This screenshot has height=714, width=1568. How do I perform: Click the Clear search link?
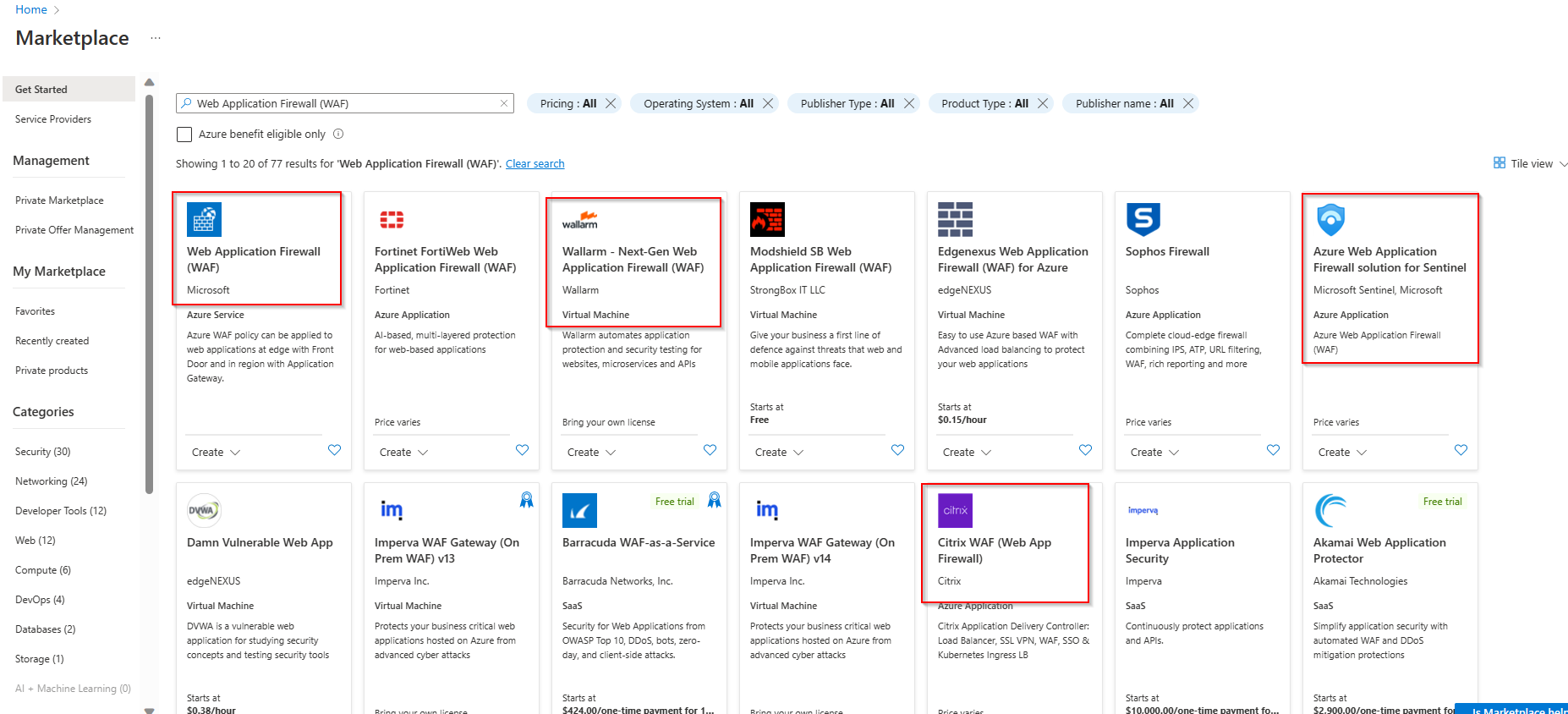535,164
